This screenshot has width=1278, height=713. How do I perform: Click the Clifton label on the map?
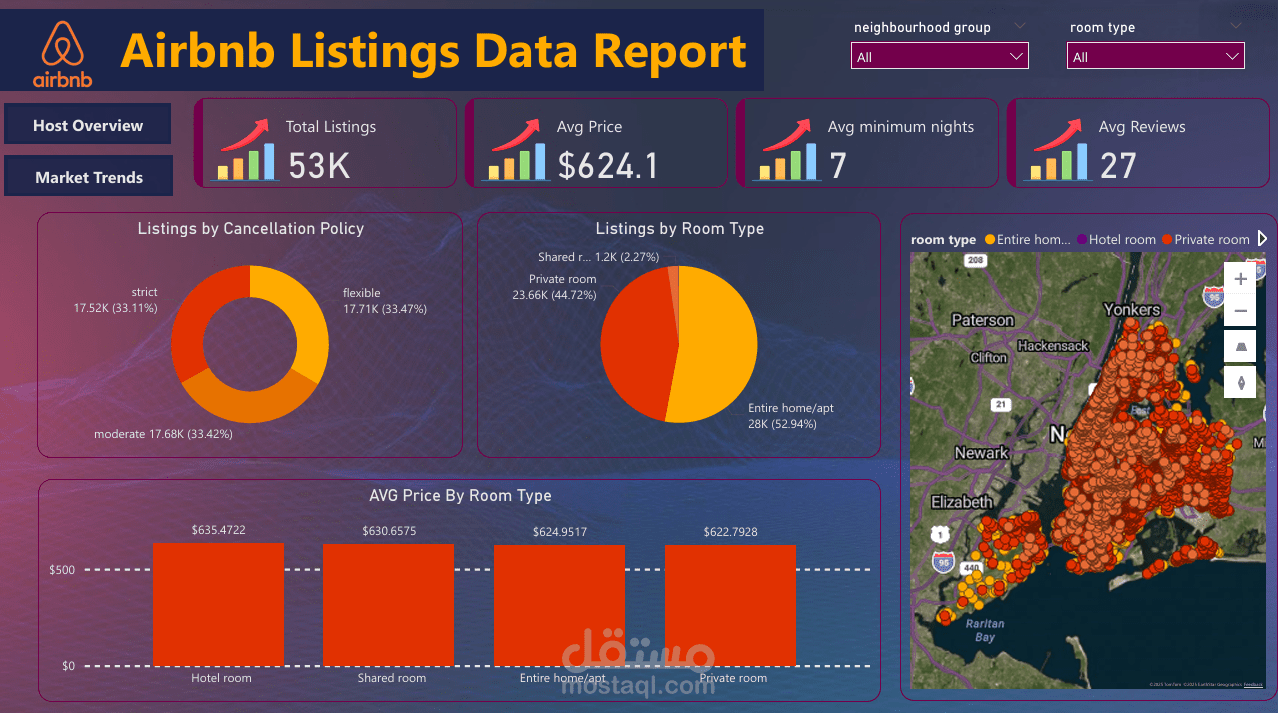pyautogui.click(x=988, y=357)
